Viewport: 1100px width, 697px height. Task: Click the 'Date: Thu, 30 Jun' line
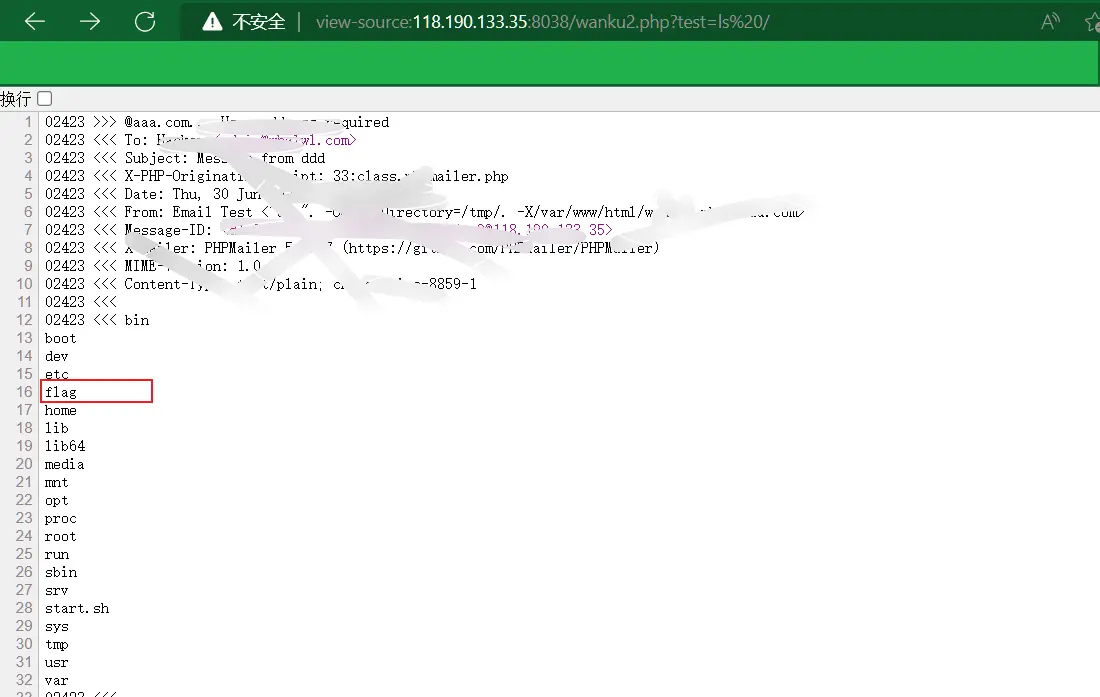tap(154, 194)
